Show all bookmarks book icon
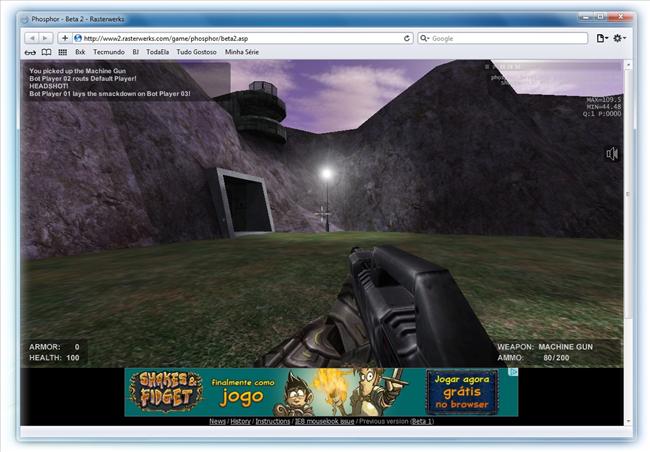Viewport: 650px width, 452px height. point(46,52)
